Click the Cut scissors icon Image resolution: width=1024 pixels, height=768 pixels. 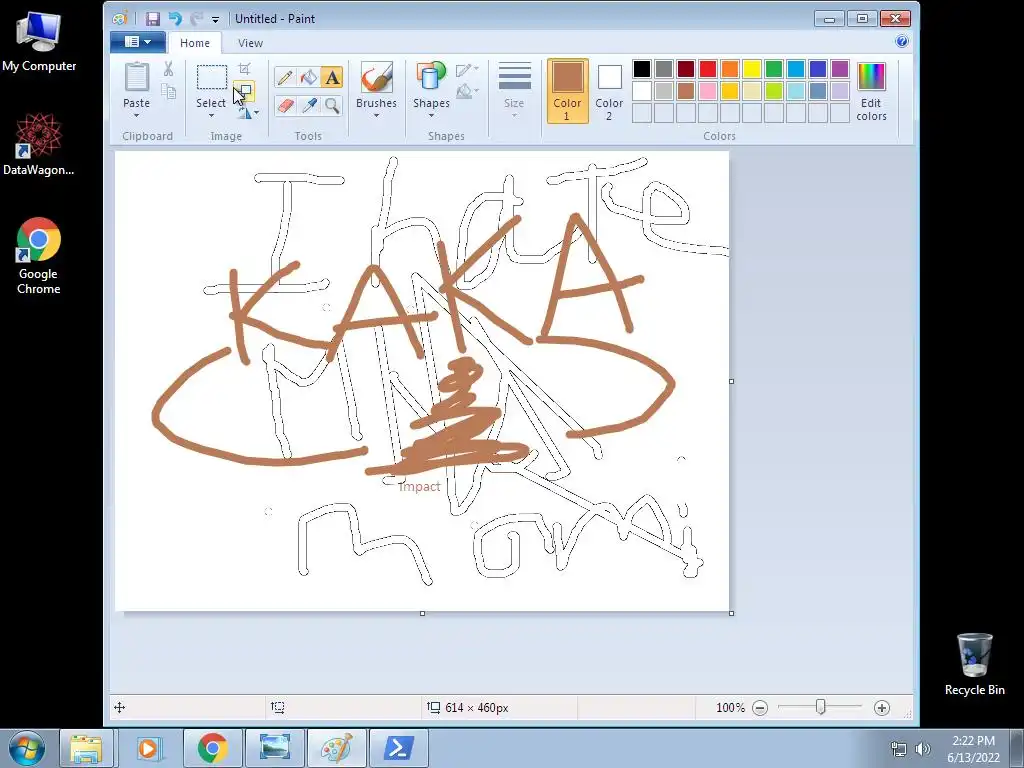(x=168, y=69)
